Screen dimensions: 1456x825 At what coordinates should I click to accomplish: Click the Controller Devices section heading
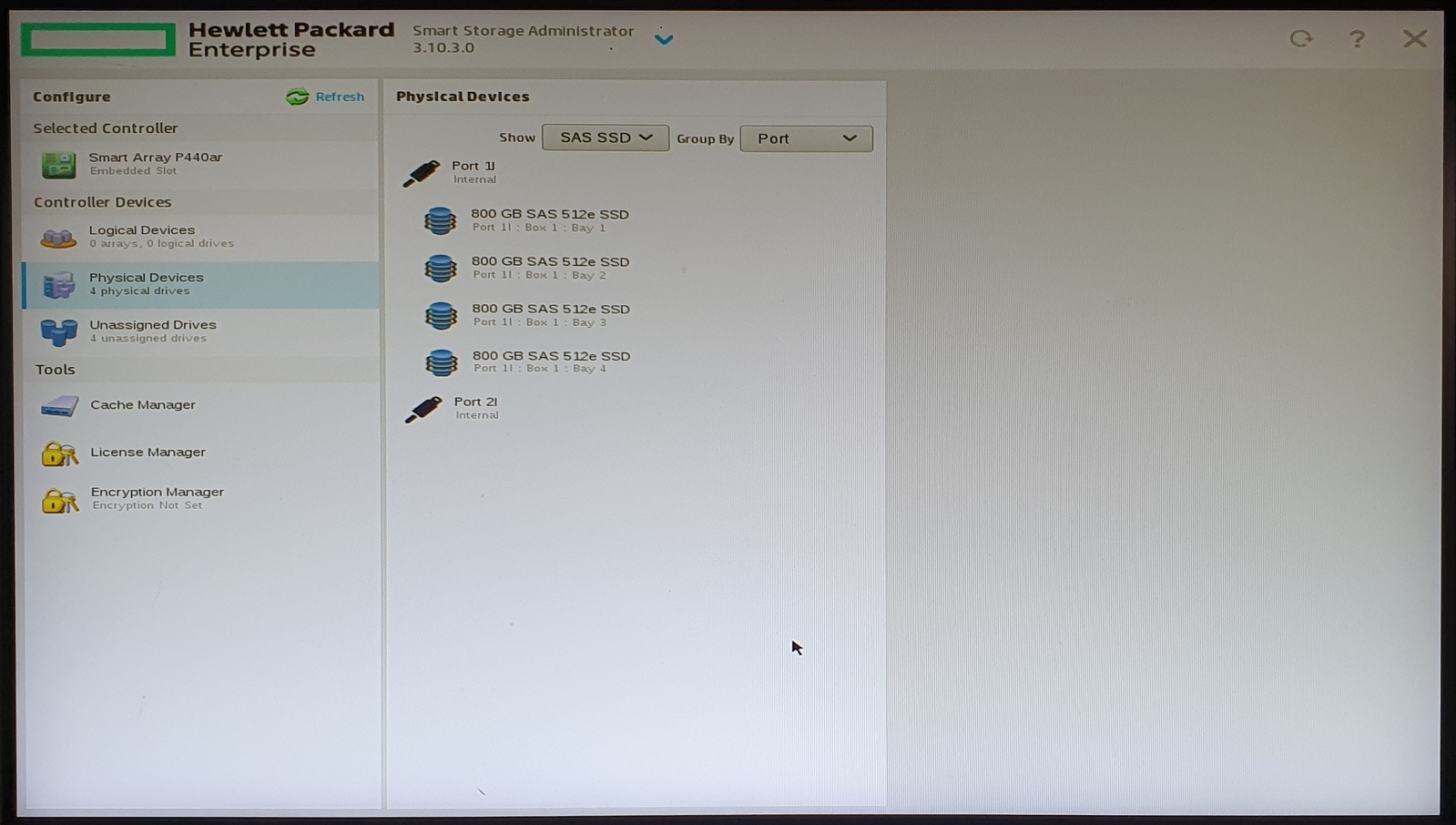click(x=103, y=202)
